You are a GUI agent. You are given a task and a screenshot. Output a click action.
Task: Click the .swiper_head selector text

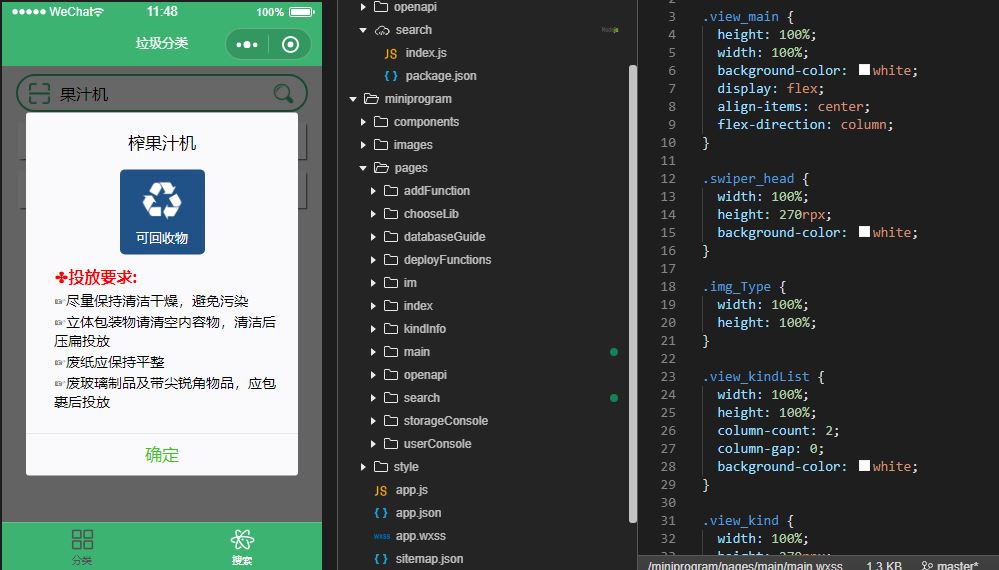coord(748,178)
